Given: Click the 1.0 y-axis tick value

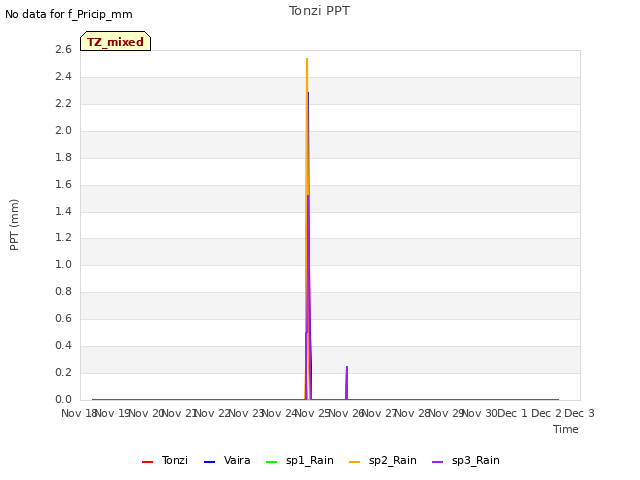Looking at the screenshot, I should [63, 265].
